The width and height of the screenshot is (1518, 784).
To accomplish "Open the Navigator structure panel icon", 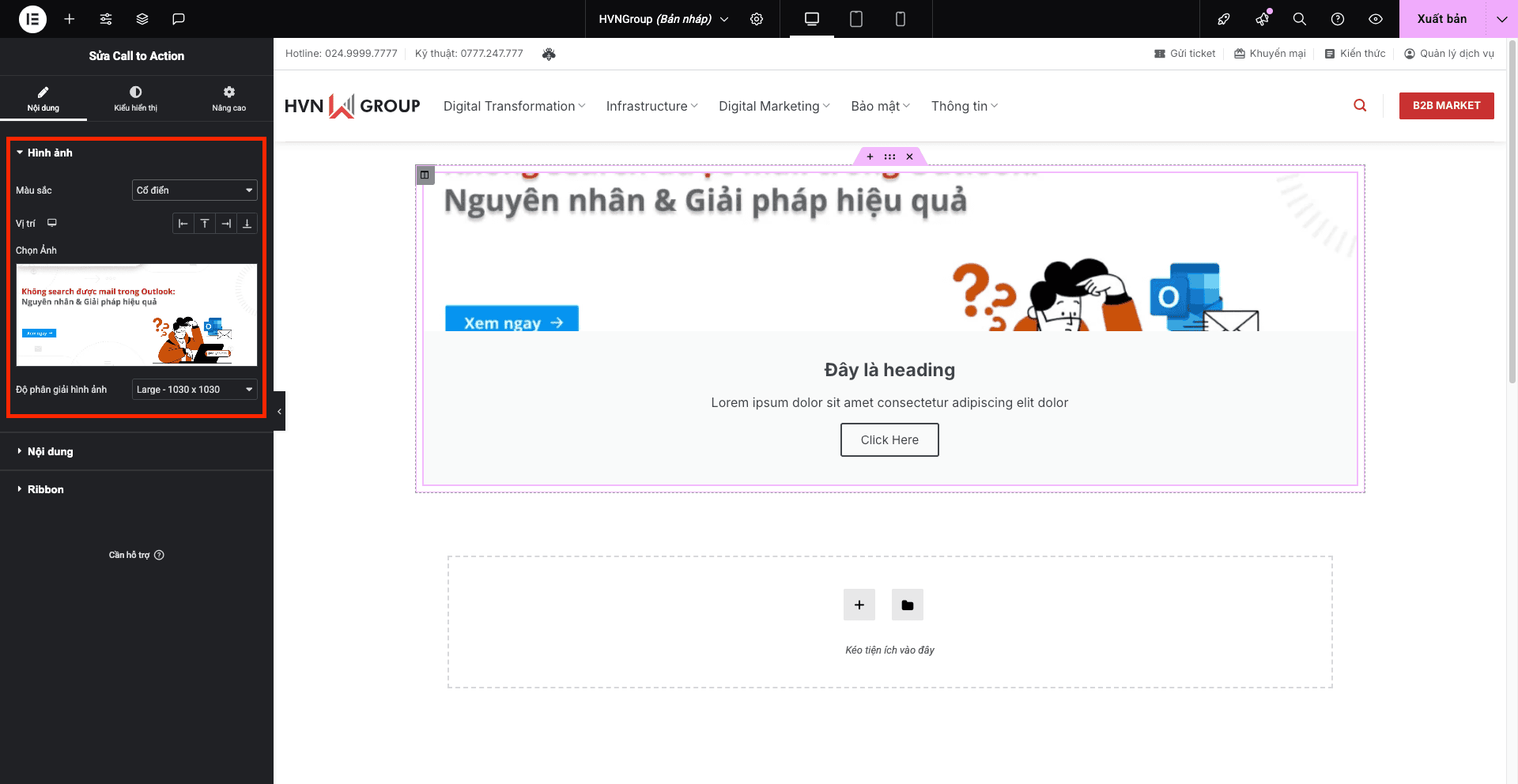I will coord(142,19).
